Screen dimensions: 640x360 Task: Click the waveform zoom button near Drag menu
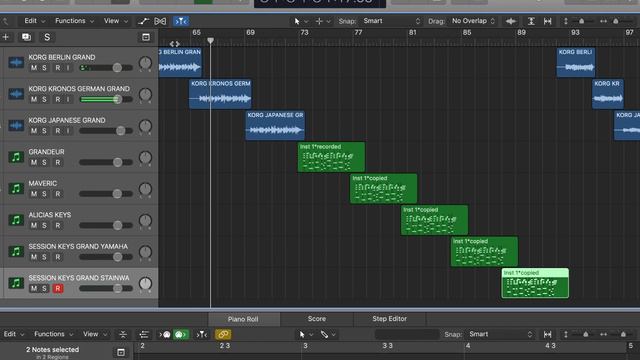point(511,21)
